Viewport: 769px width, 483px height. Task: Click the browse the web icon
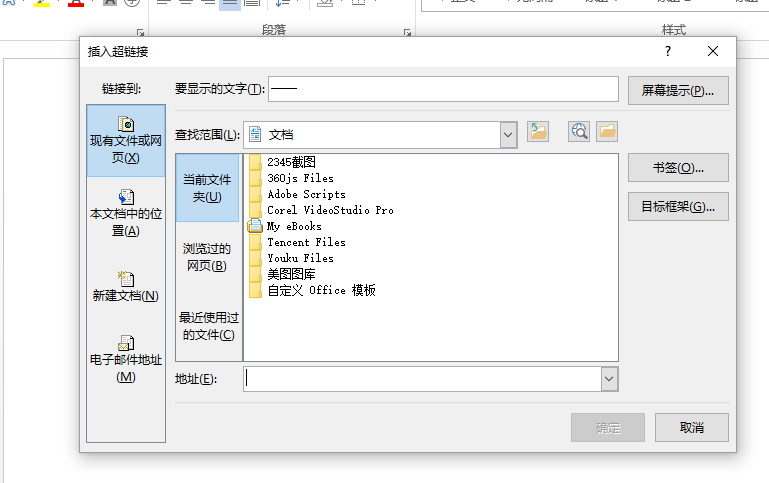[579, 132]
